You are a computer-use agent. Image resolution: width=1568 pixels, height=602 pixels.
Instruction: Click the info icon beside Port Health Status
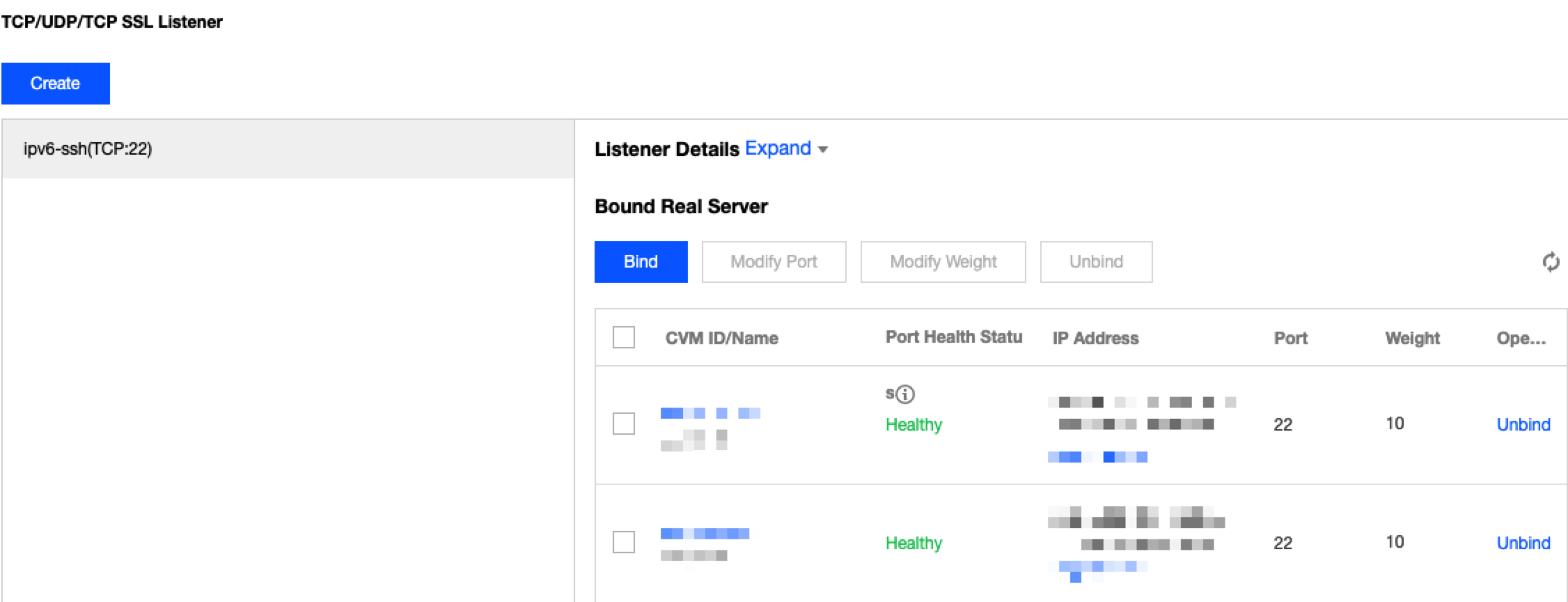point(904,394)
